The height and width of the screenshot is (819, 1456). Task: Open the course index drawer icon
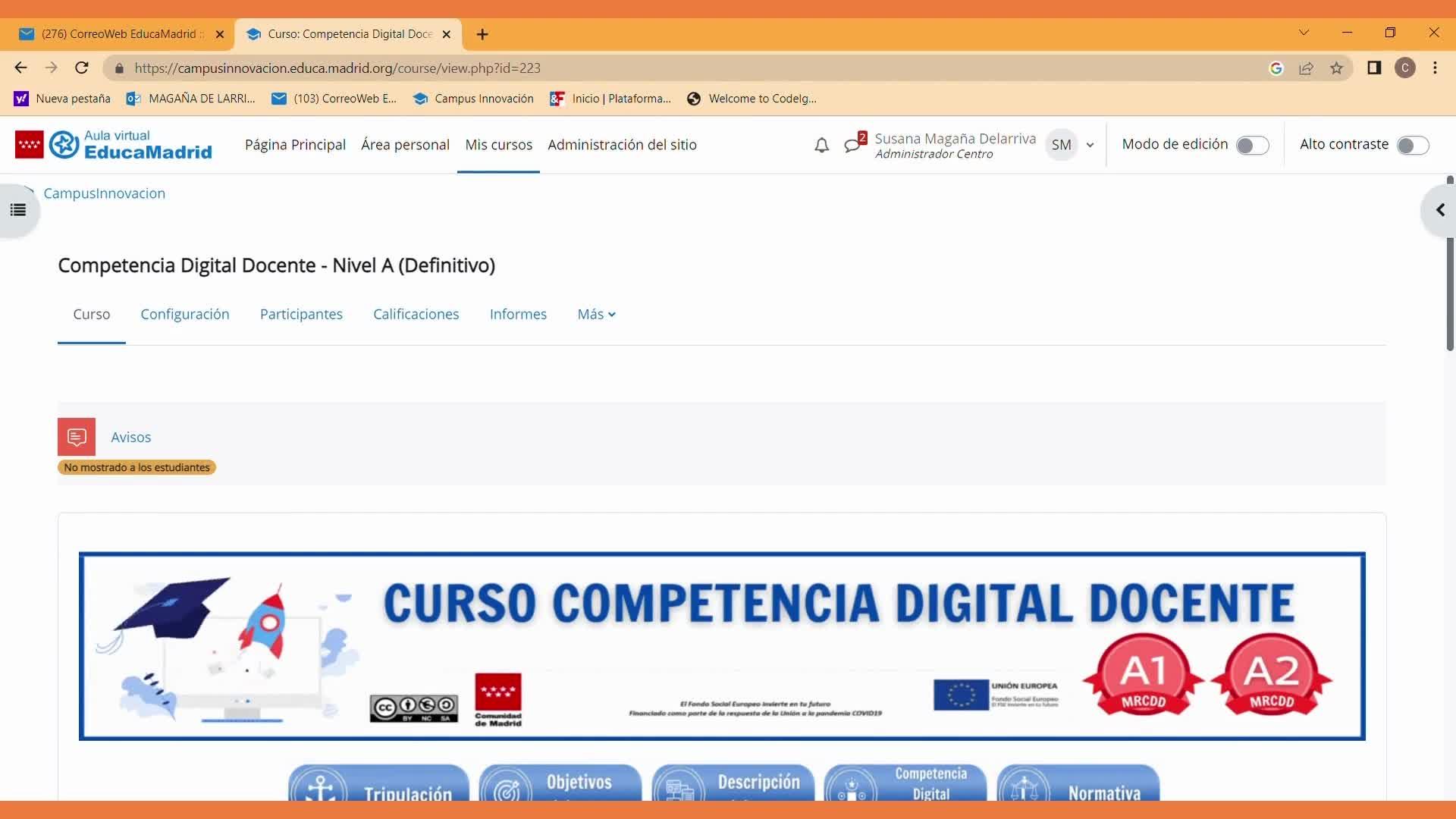click(18, 210)
